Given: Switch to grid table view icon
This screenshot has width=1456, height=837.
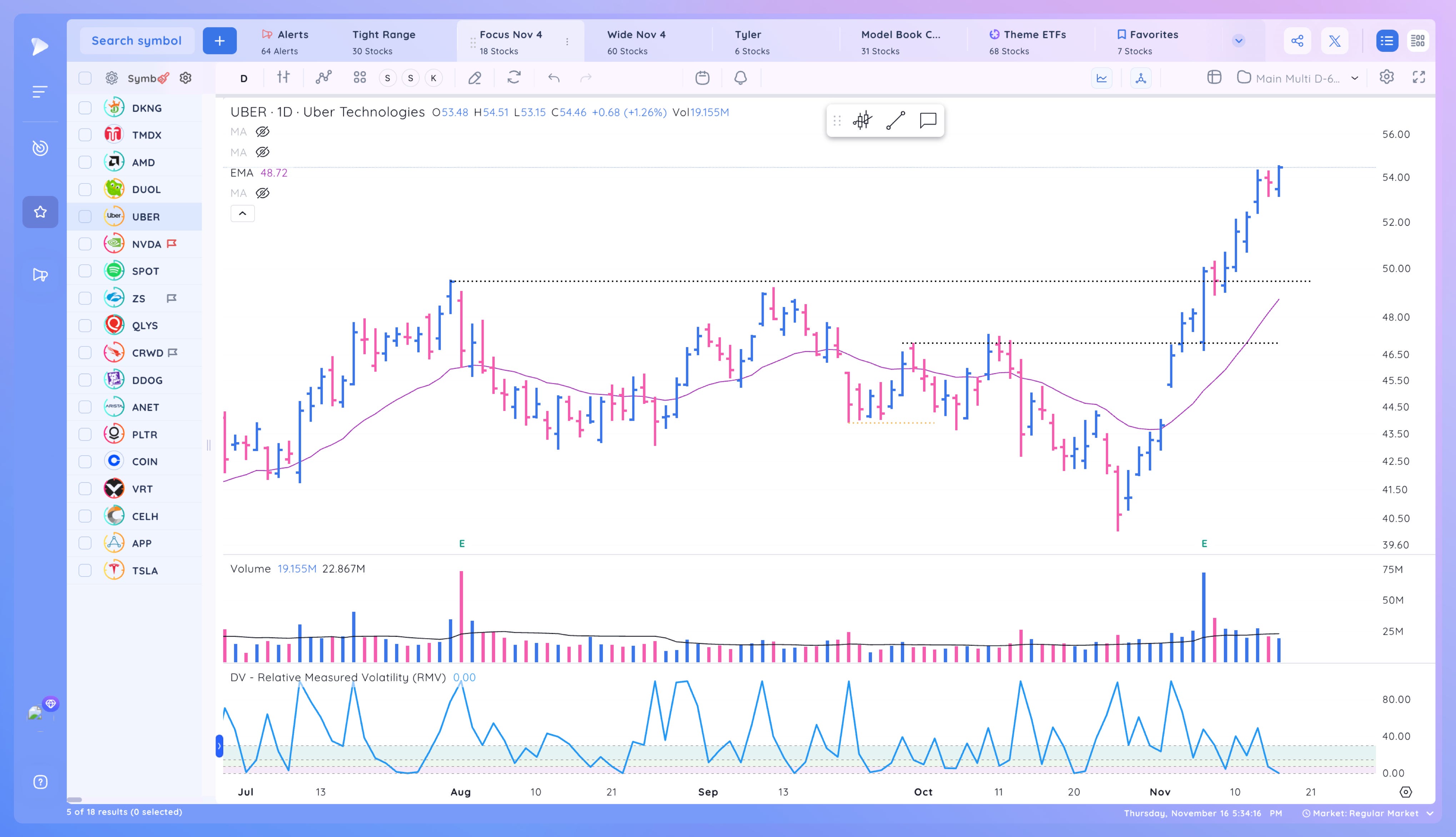Looking at the screenshot, I should [1418, 41].
